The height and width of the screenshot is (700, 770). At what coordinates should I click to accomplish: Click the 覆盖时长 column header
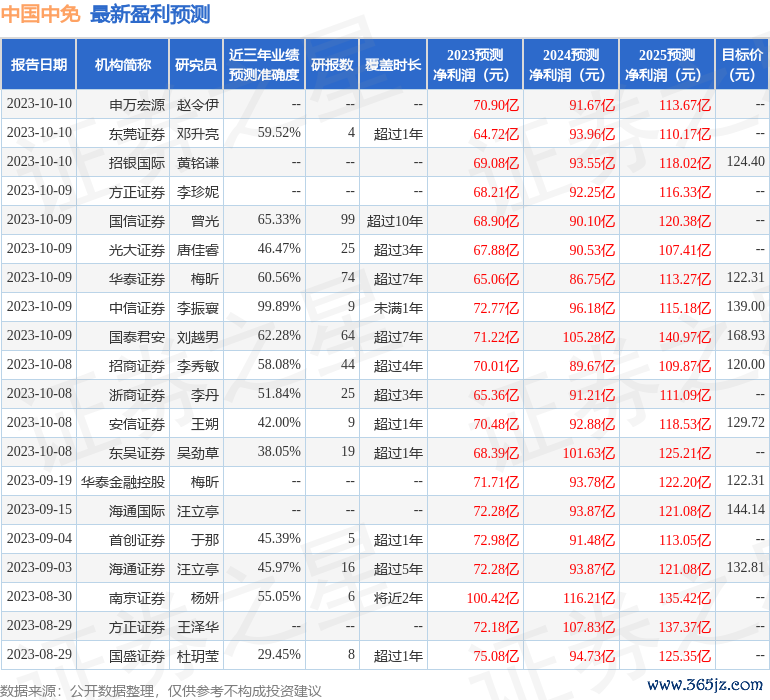tap(393, 65)
